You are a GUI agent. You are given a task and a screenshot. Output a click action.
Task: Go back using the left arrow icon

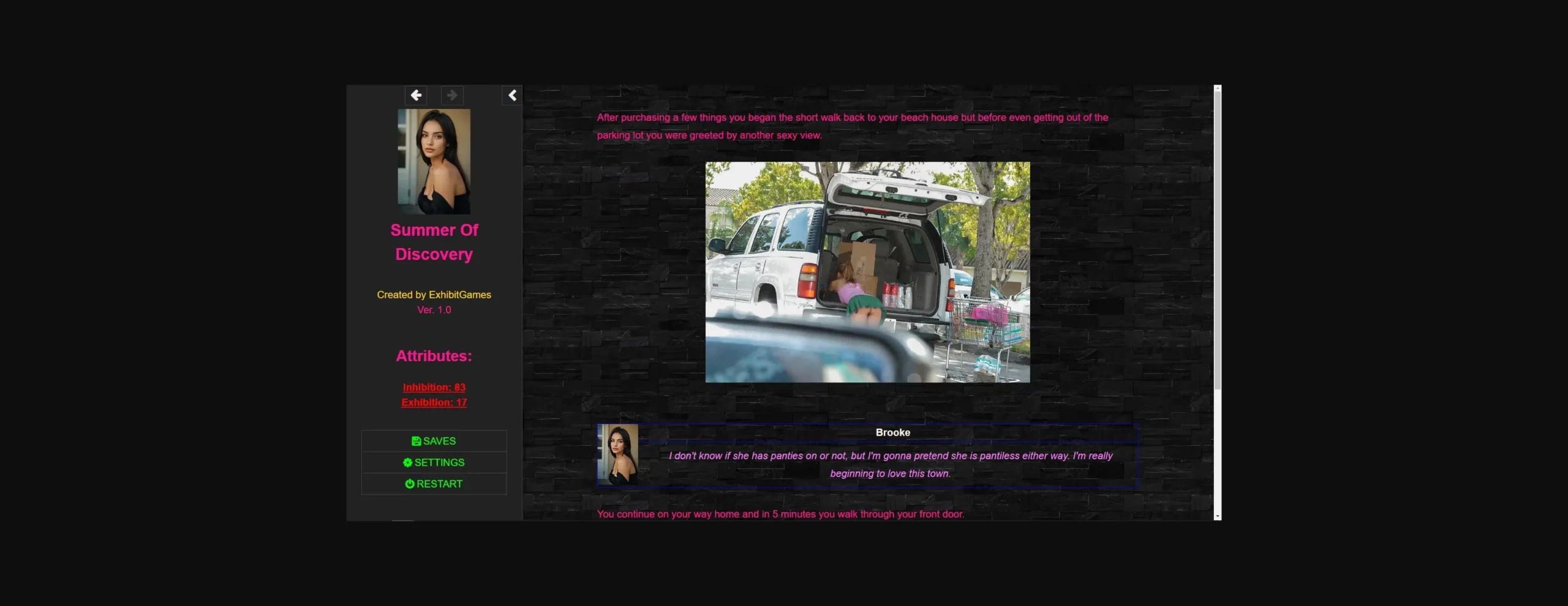[416, 95]
